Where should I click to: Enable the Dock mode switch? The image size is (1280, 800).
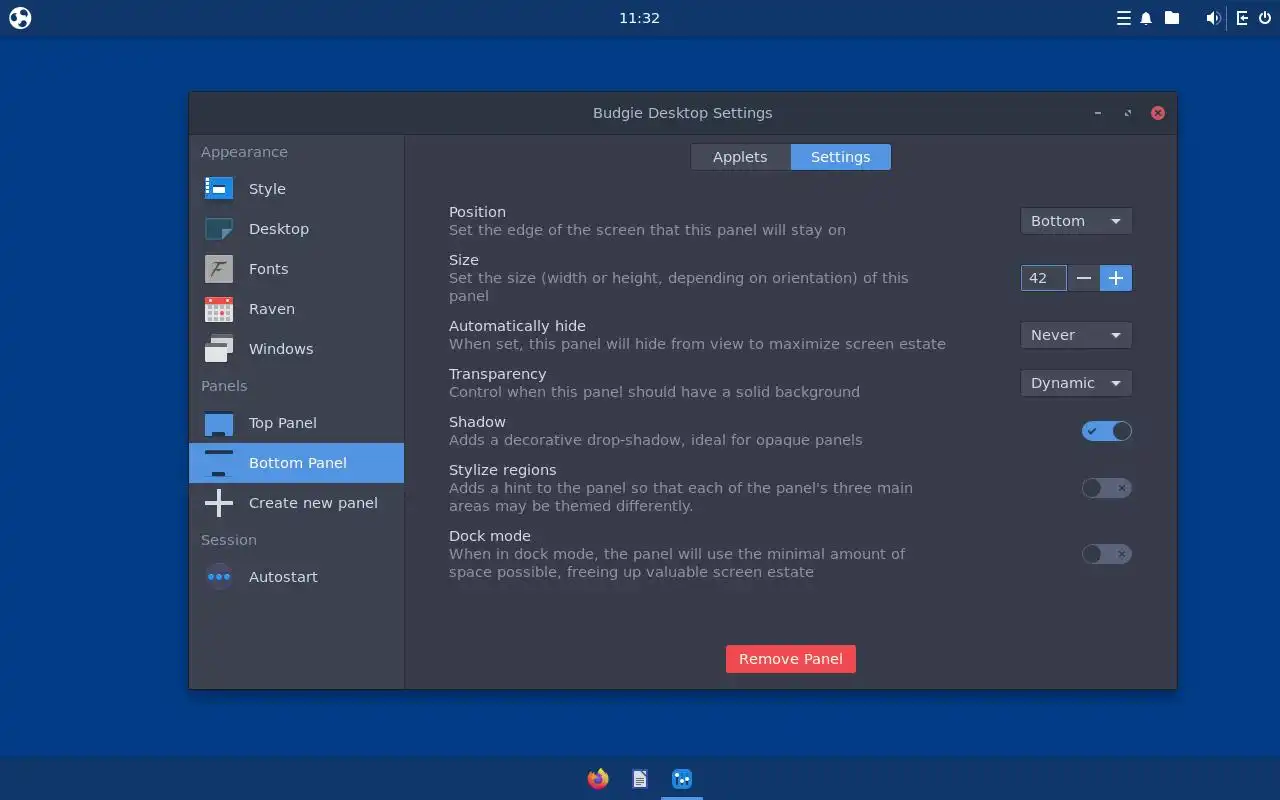[x=1106, y=554]
